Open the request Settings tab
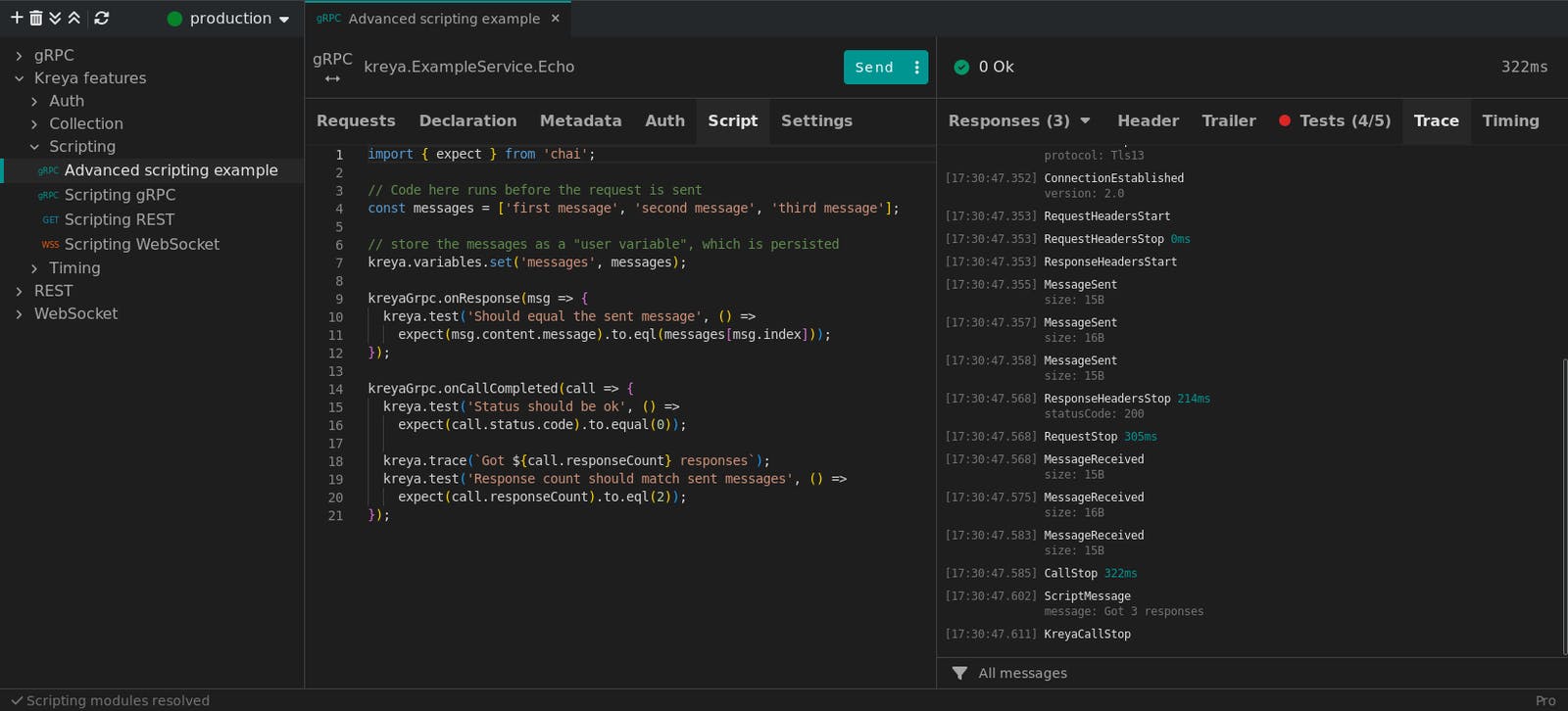The width and height of the screenshot is (1568, 711). (816, 120)
